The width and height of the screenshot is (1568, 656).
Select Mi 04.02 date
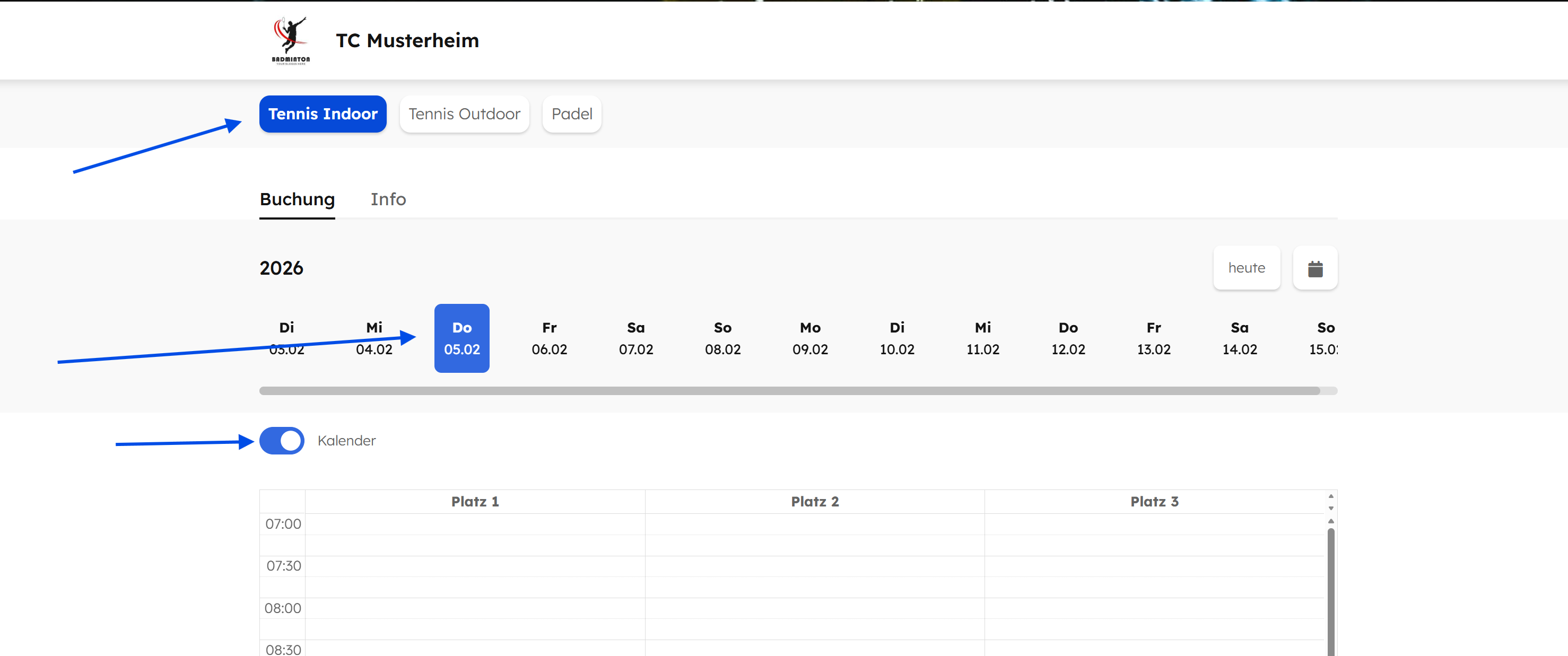point(374,338)
